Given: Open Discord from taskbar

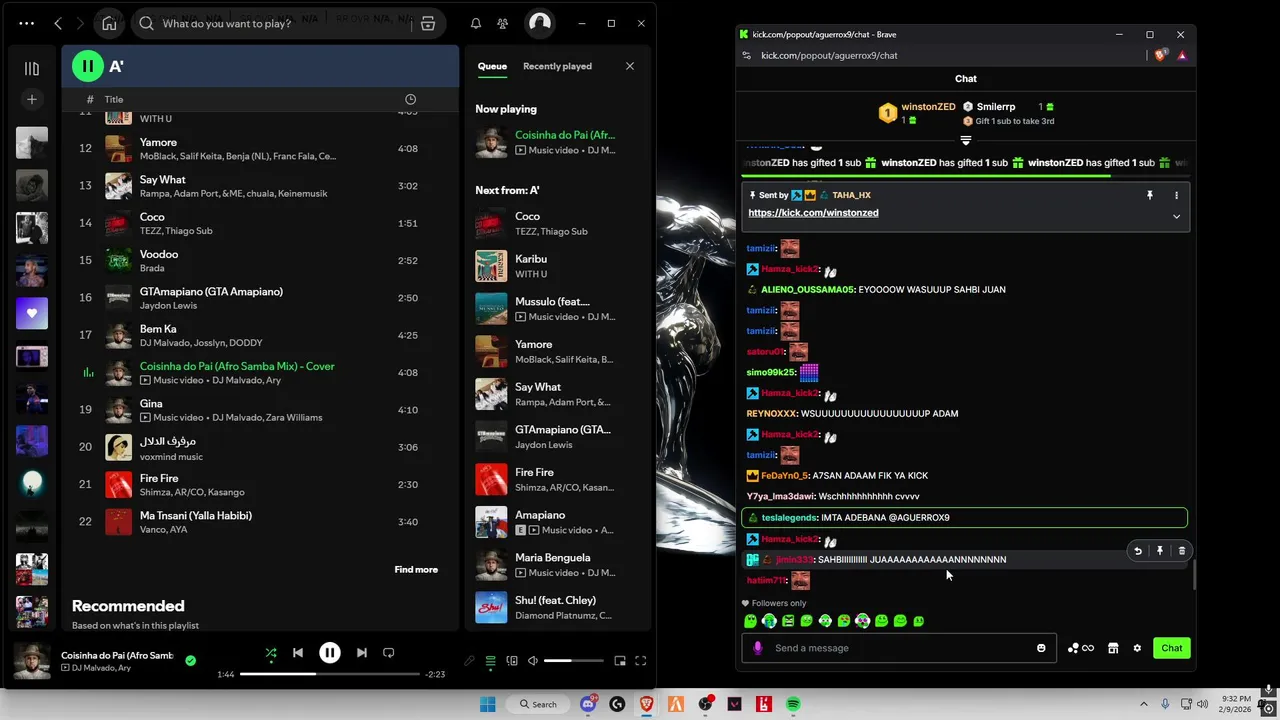Looking at the screenshot, I should [588, 704].
